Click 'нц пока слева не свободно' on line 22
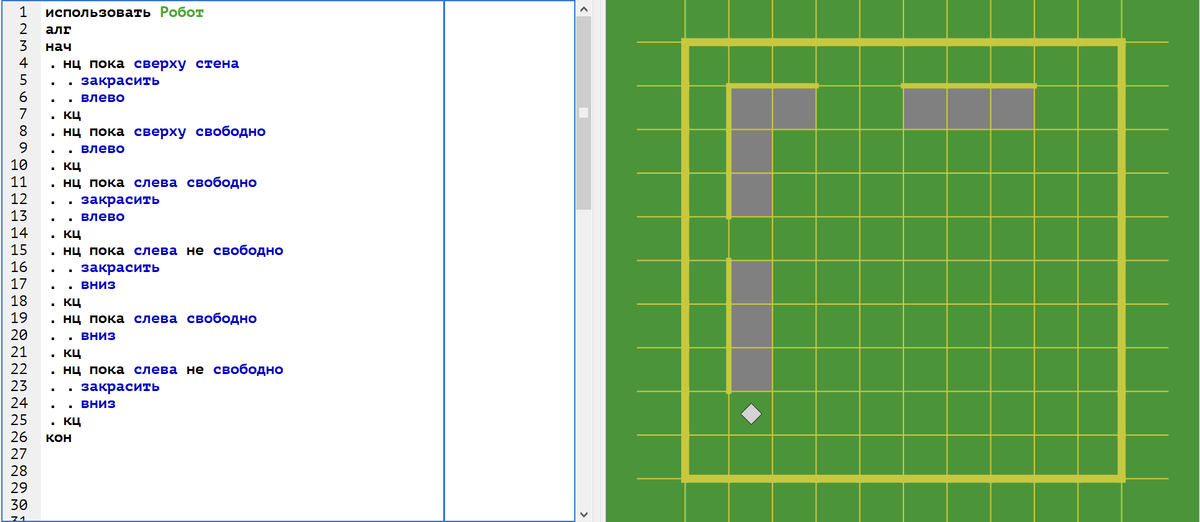 172,369
